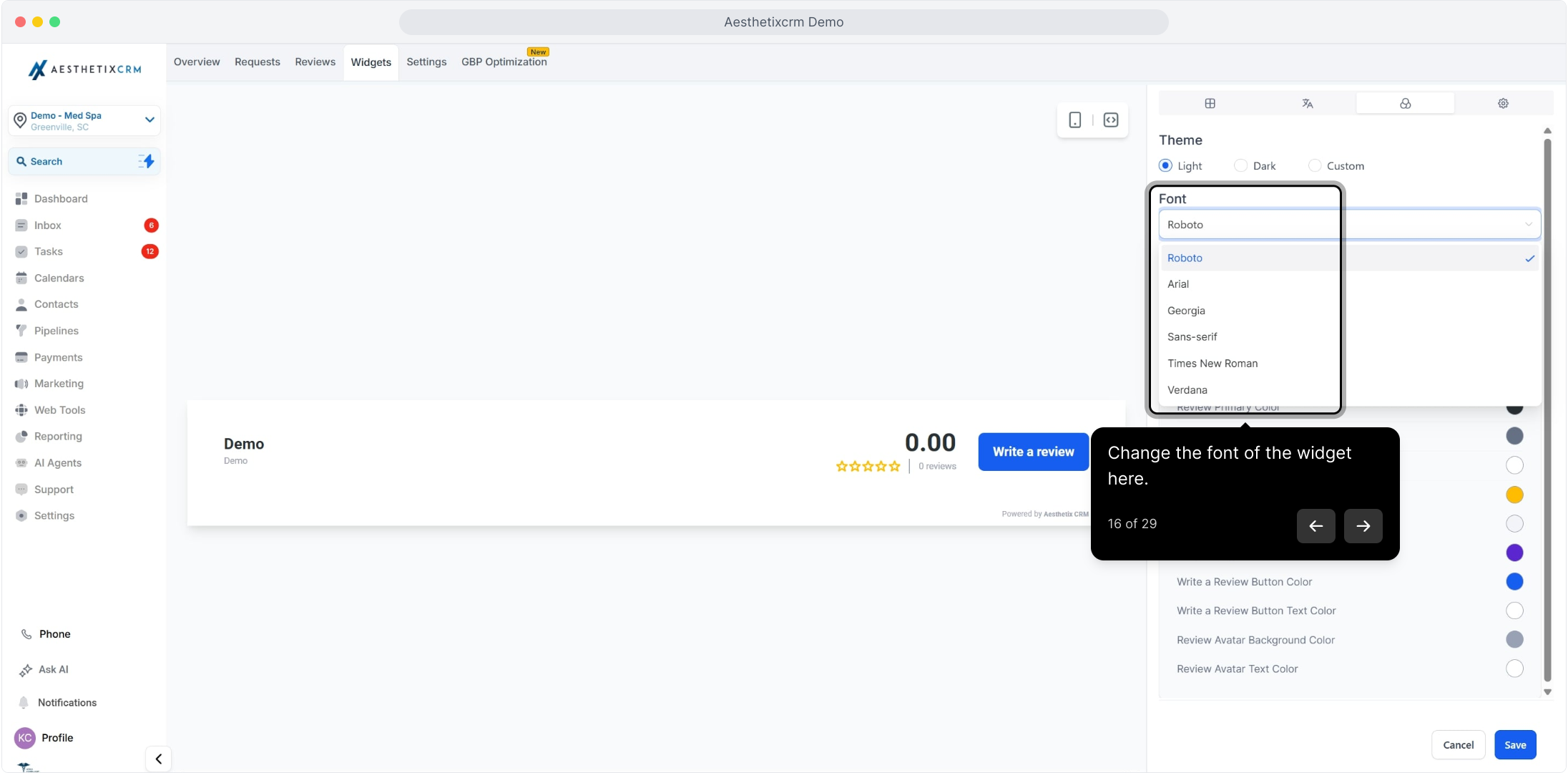This screenshot has height=773, width=1568.
Task: Click the Search field in sidebar
Action: tap(84, 161)
